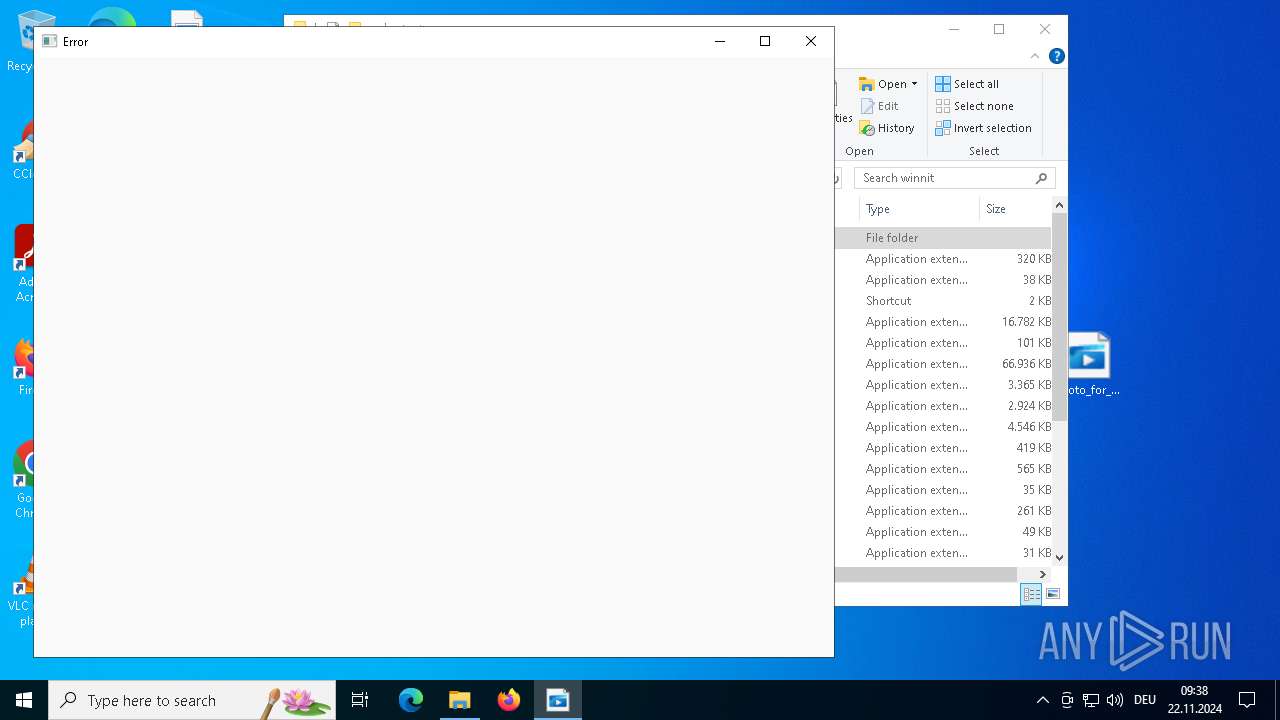Image resolution: width=1280 pixels, height=720 pixels.
Task: Open History in the Explorer ribbon
Action: click(x=887, y=128)
